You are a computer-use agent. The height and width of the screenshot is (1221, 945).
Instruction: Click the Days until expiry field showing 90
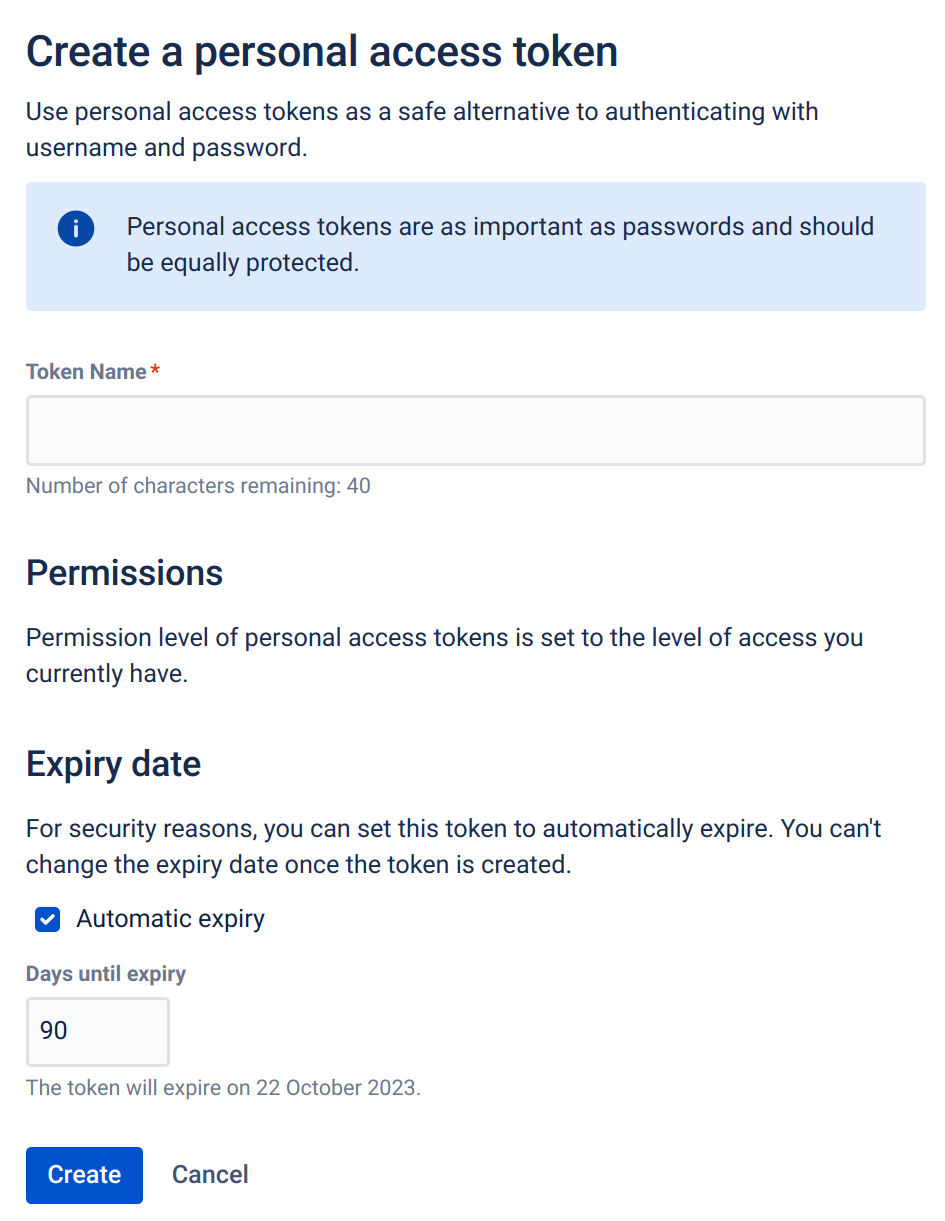point(97,1031)
